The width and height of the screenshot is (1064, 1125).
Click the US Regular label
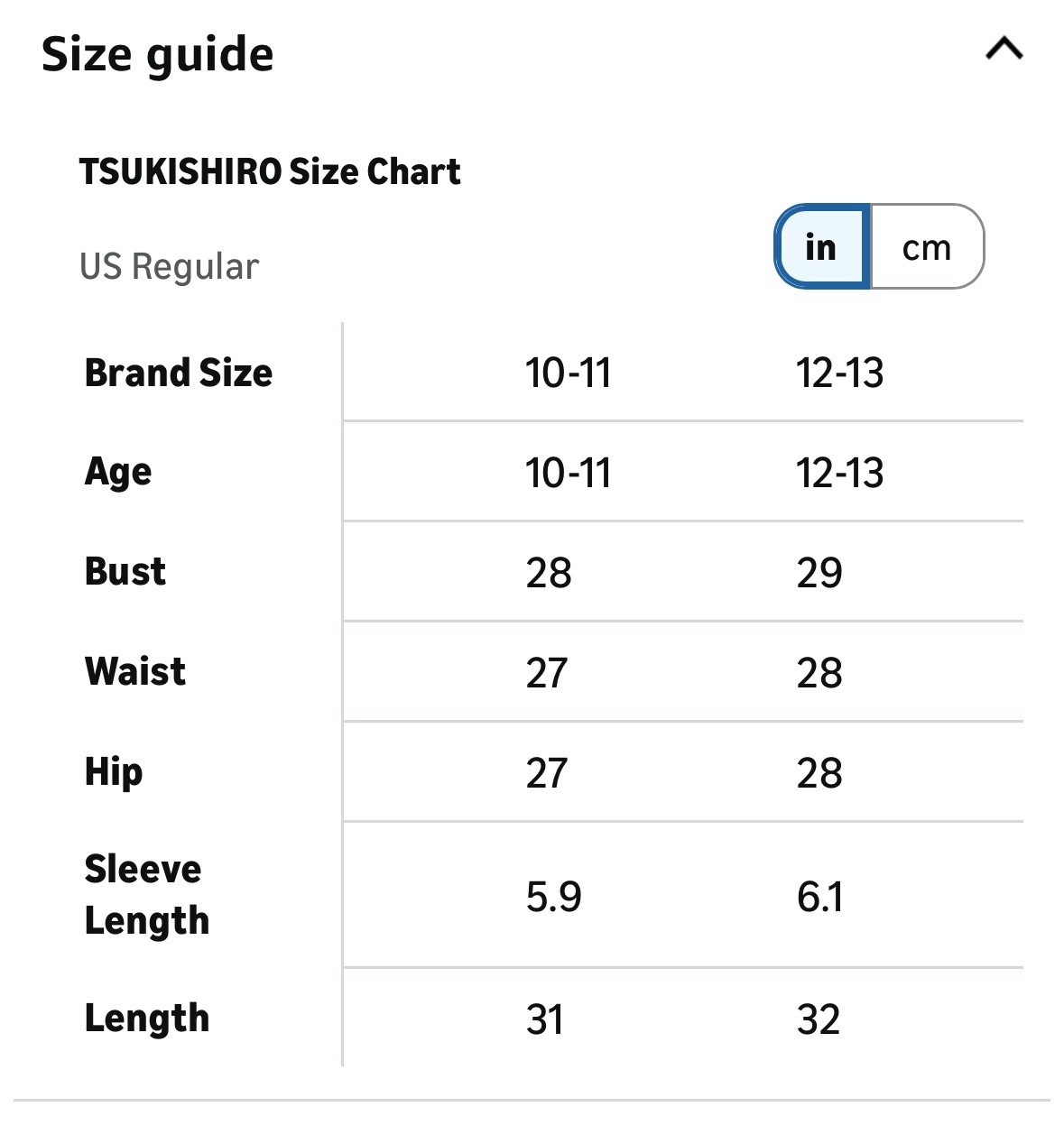(170, 267)
